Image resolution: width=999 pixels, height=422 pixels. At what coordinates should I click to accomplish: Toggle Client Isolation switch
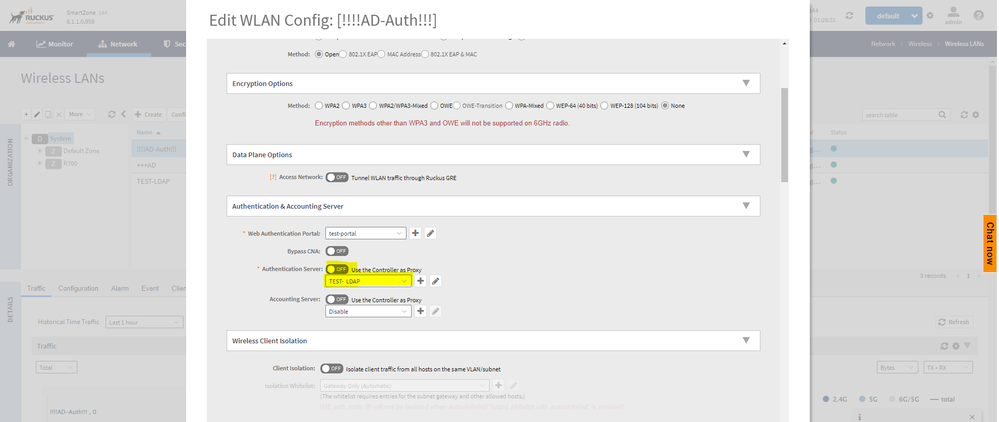[x=331, y=368]
